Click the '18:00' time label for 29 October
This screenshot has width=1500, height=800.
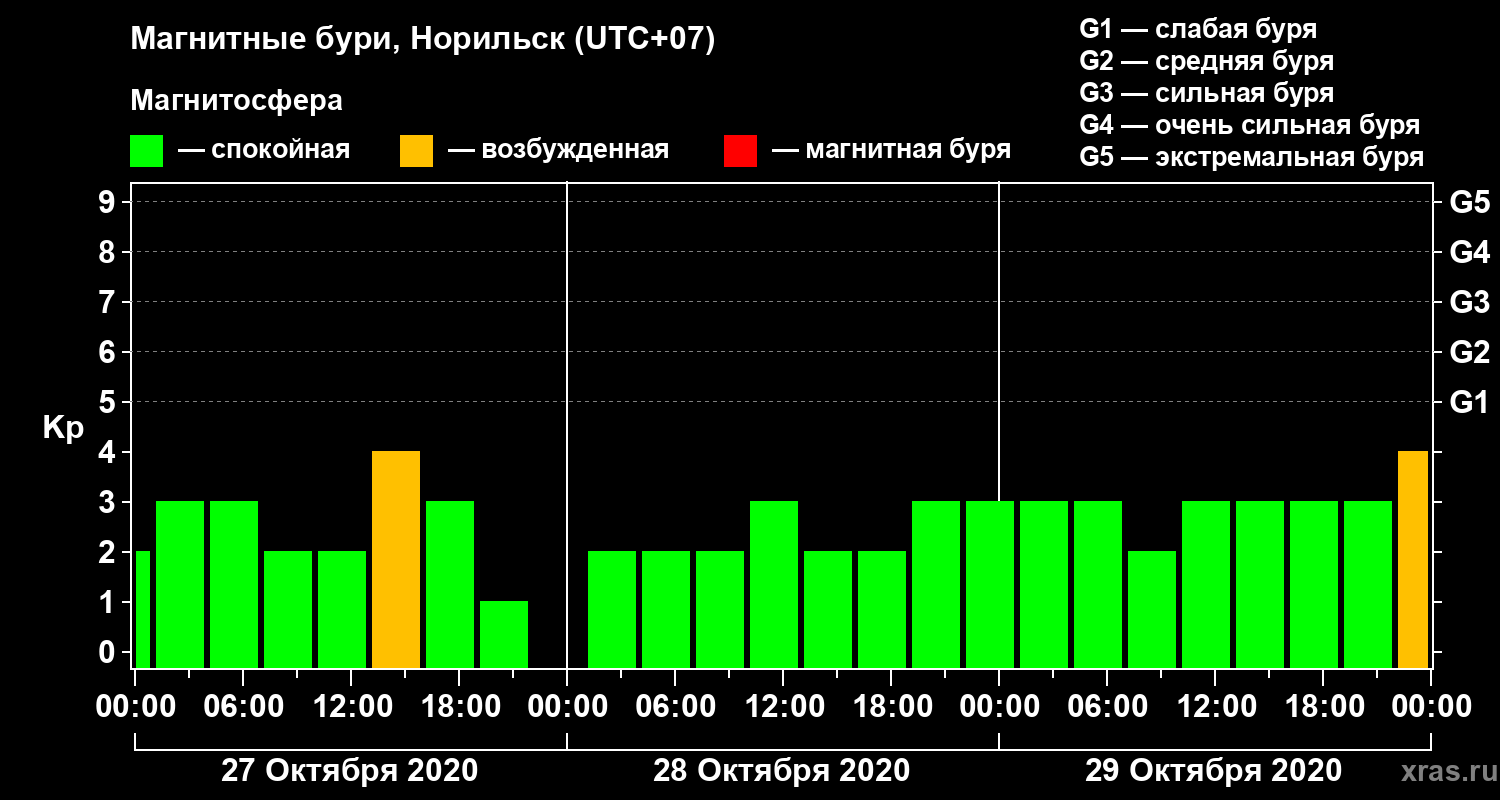1323,707
